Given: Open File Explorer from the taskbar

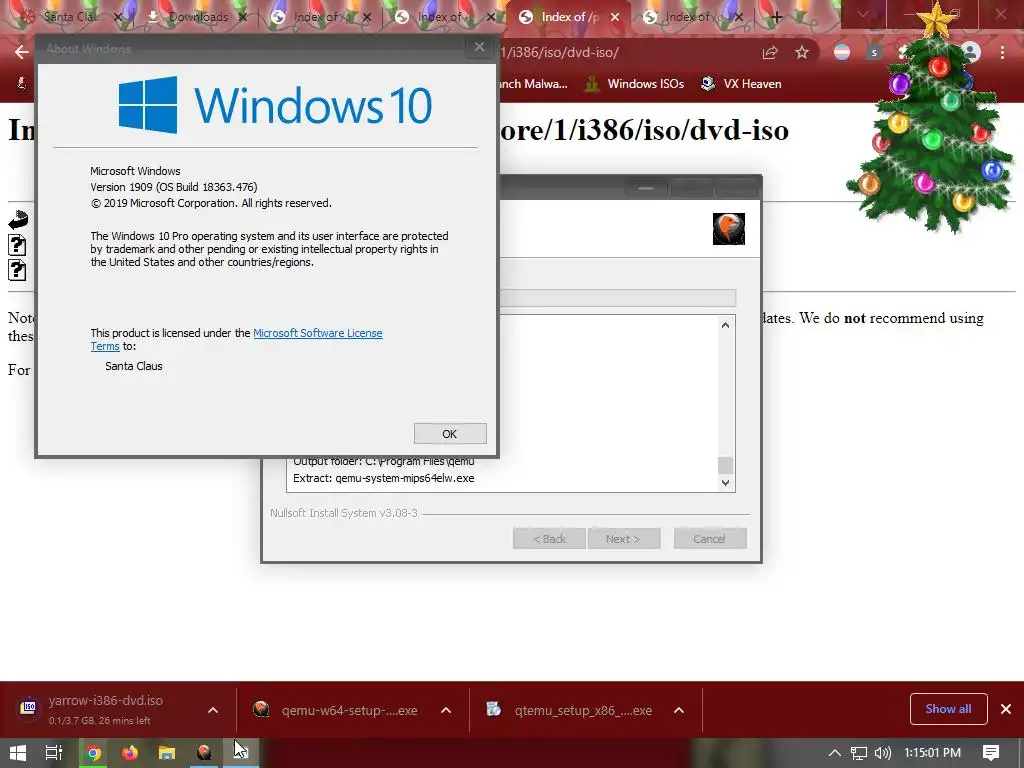Looking at the screenshot, I should click(167, 753).
